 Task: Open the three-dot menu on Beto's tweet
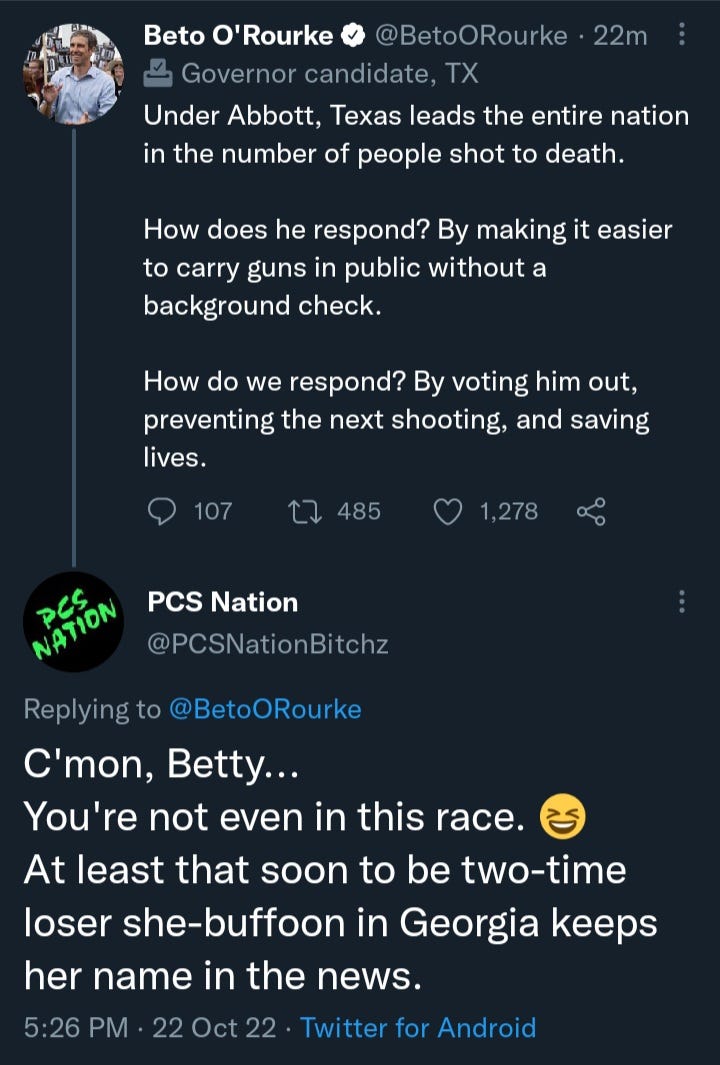click(683, 33)
